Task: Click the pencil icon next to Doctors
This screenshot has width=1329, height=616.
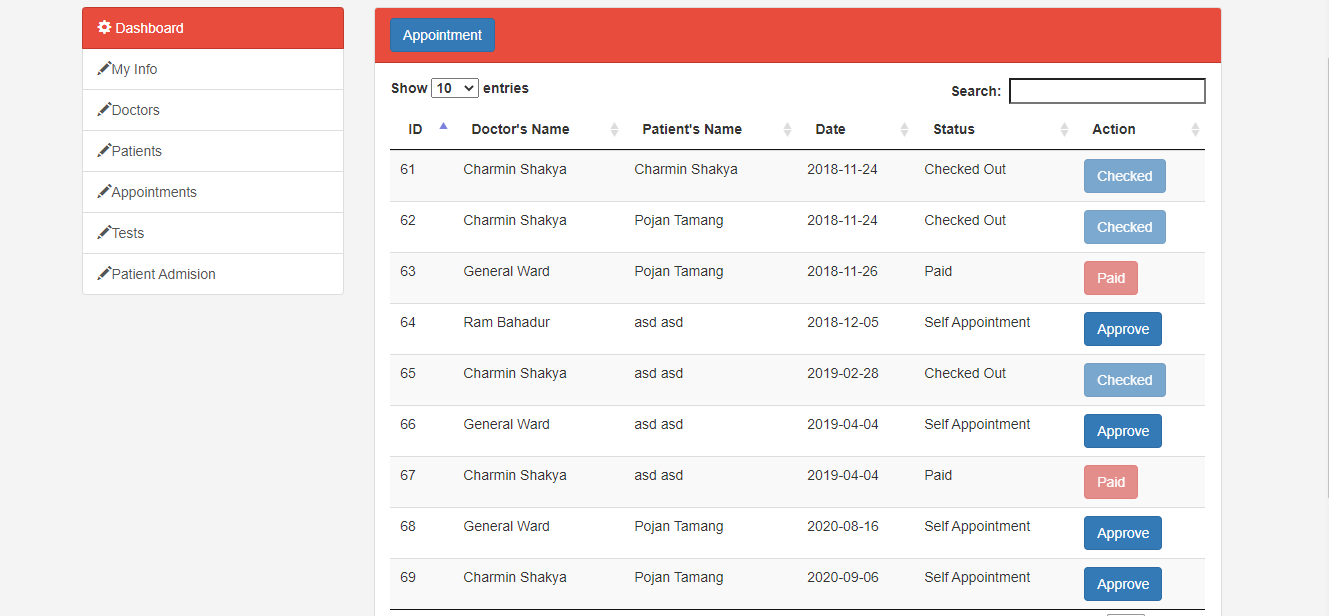Action: 104,110
